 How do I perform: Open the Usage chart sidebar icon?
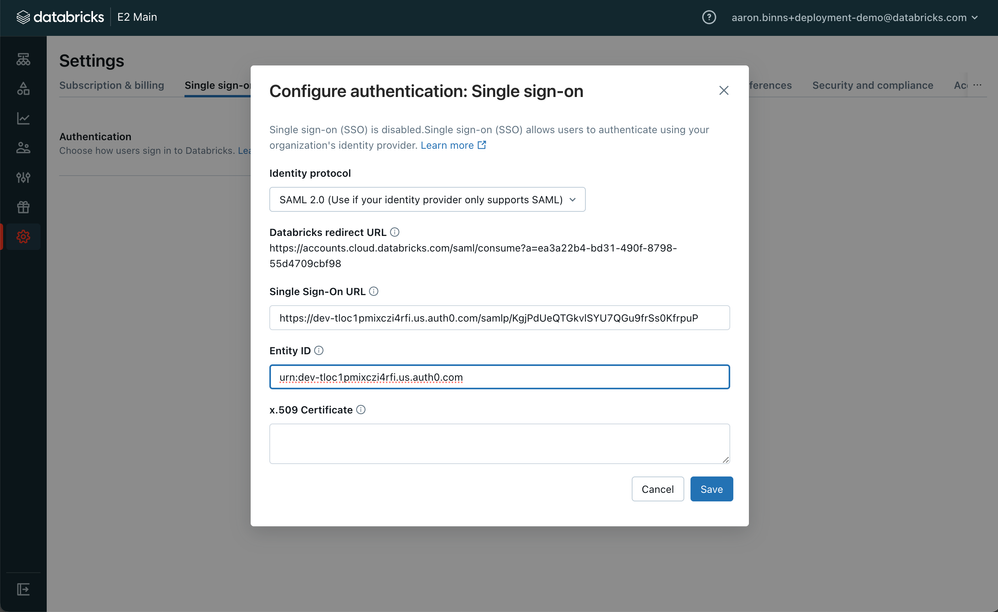tap(23, 118)
